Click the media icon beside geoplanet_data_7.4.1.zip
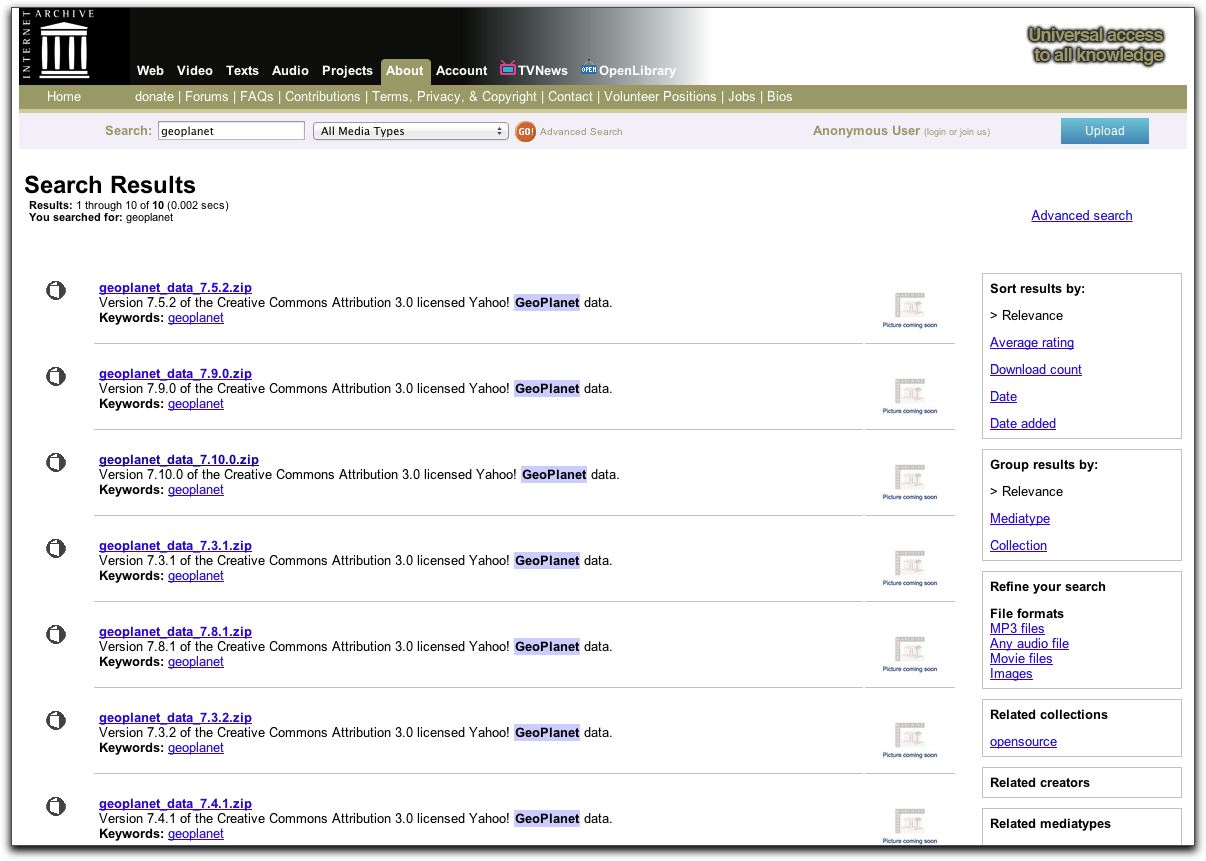 click(56, 806)
